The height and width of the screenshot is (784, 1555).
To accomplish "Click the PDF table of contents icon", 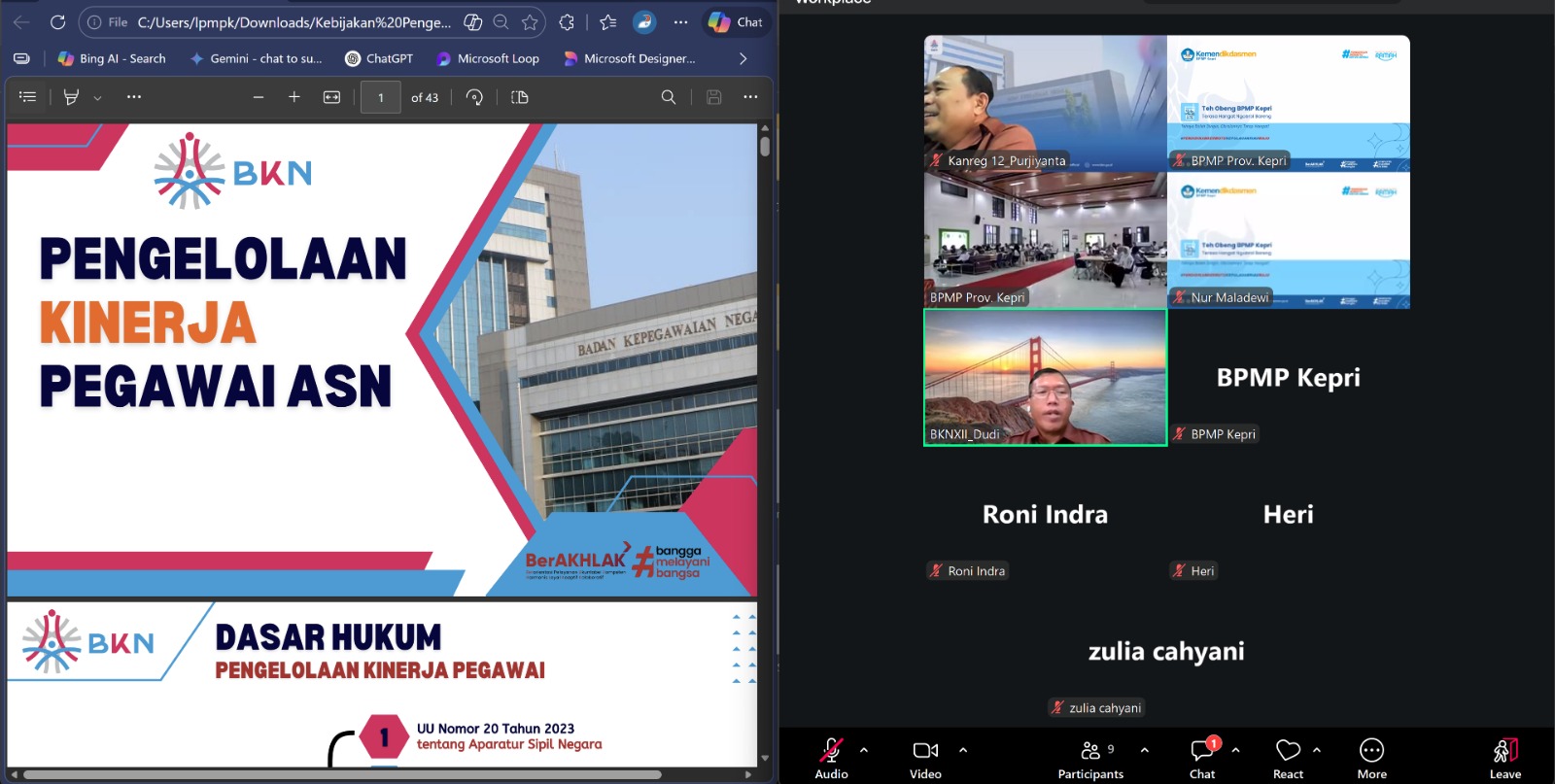I will 27,97.
